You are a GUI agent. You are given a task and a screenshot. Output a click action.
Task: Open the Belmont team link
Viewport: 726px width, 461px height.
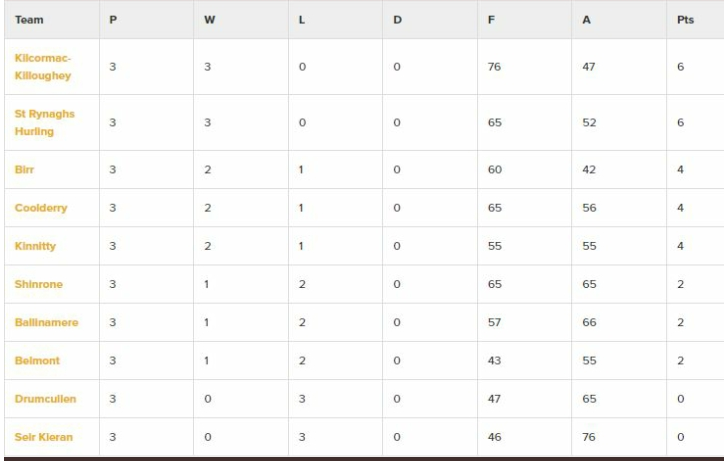click(37, 361)
